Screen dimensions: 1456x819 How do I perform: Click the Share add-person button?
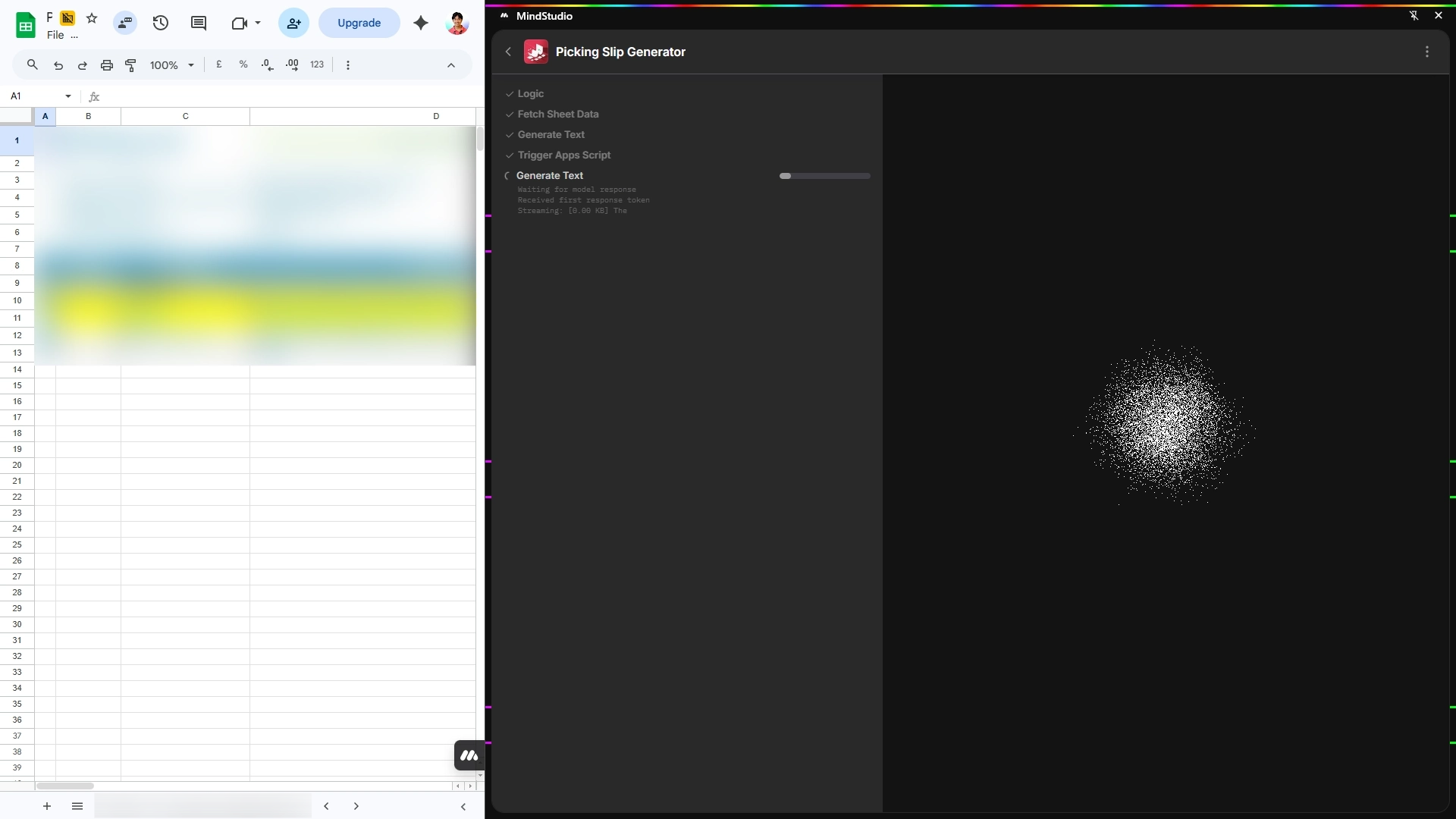[293, 23]
